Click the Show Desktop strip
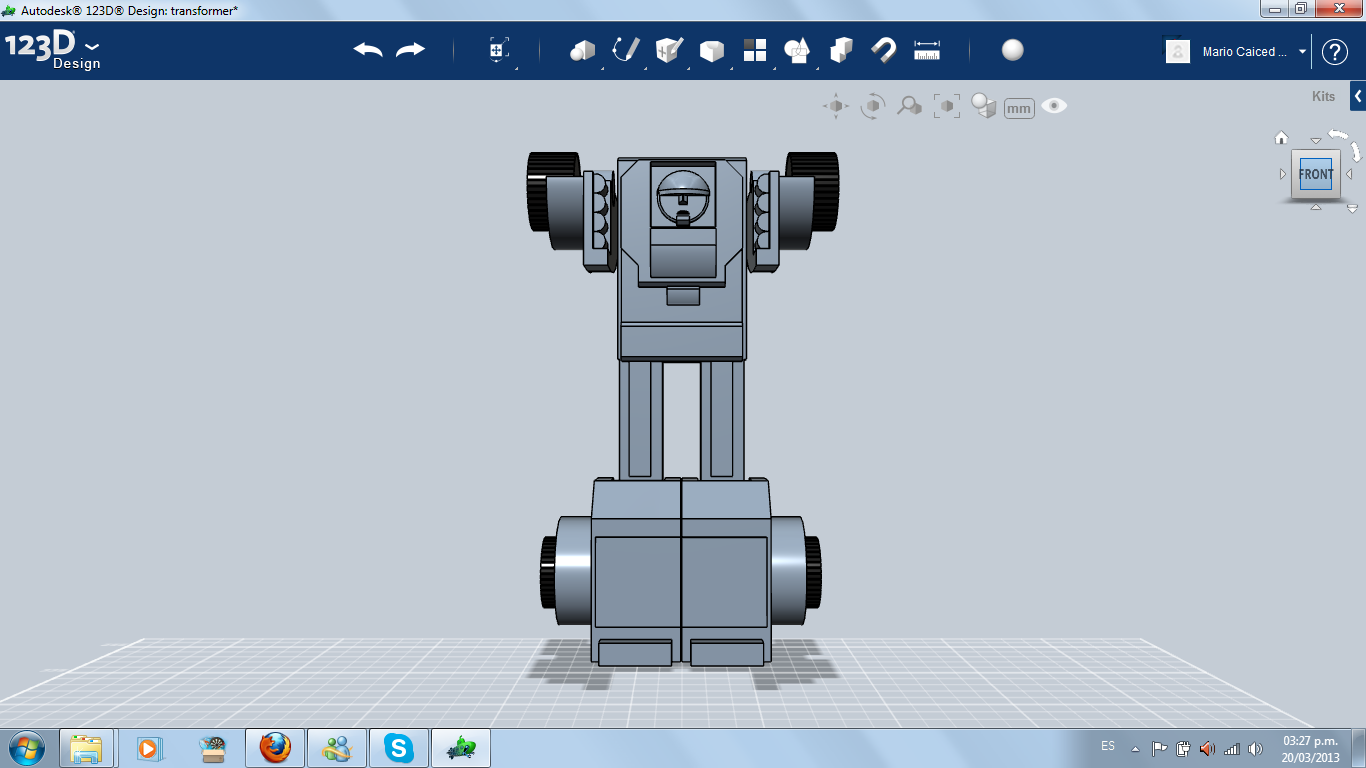This screenshot has height=768, width=1366. pos(1359,748)
